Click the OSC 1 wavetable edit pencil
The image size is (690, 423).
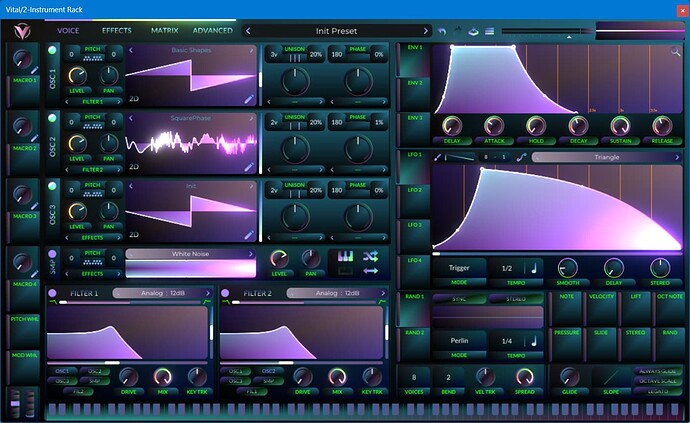tap(249, 99)
